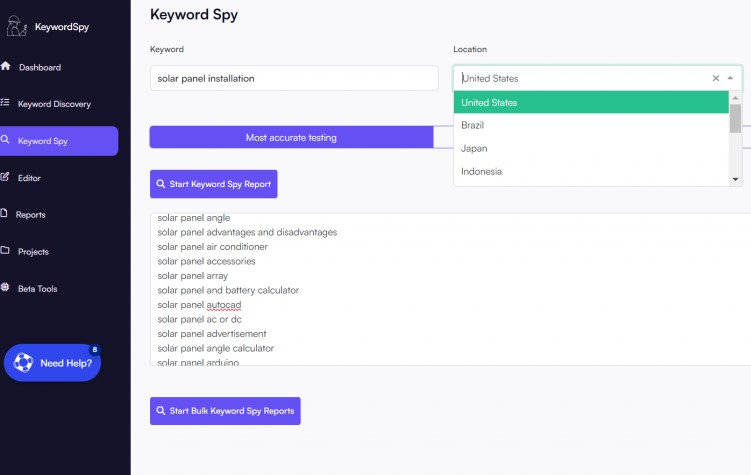Select United States from location list

click(x=590, y=102)
